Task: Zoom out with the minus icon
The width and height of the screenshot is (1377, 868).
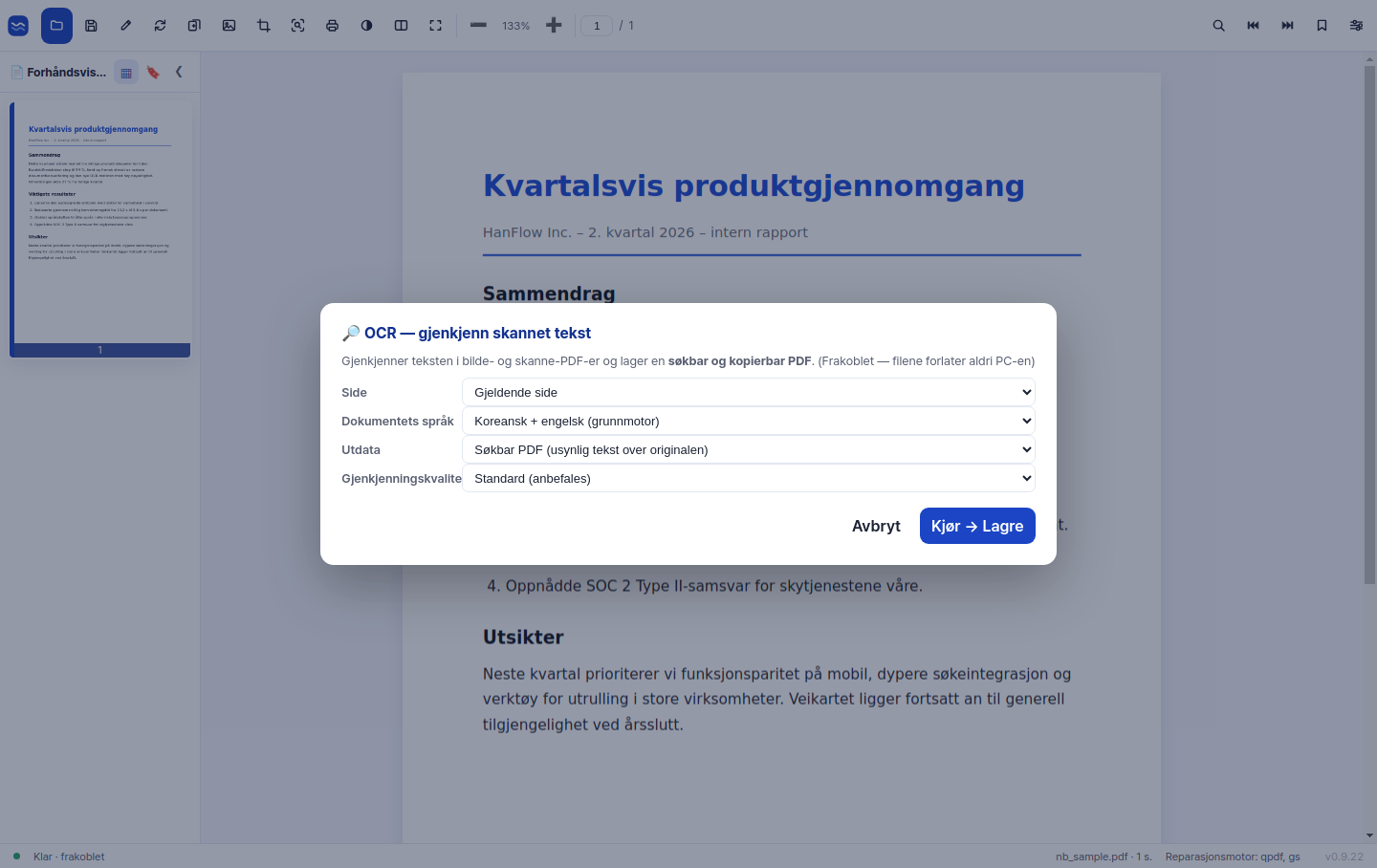Action: click(x=478, y=26)
